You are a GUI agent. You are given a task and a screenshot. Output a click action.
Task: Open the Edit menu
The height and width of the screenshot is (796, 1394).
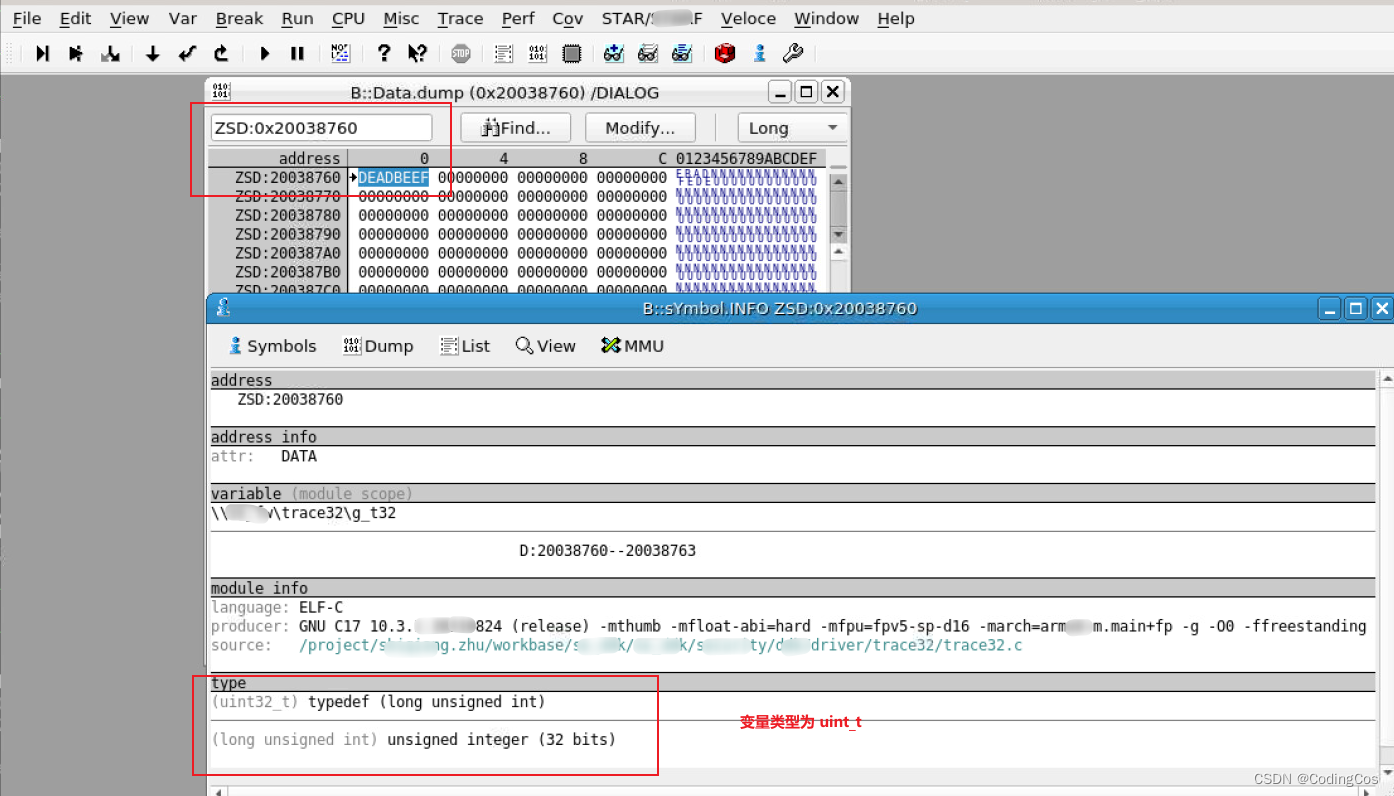point(75,18)
